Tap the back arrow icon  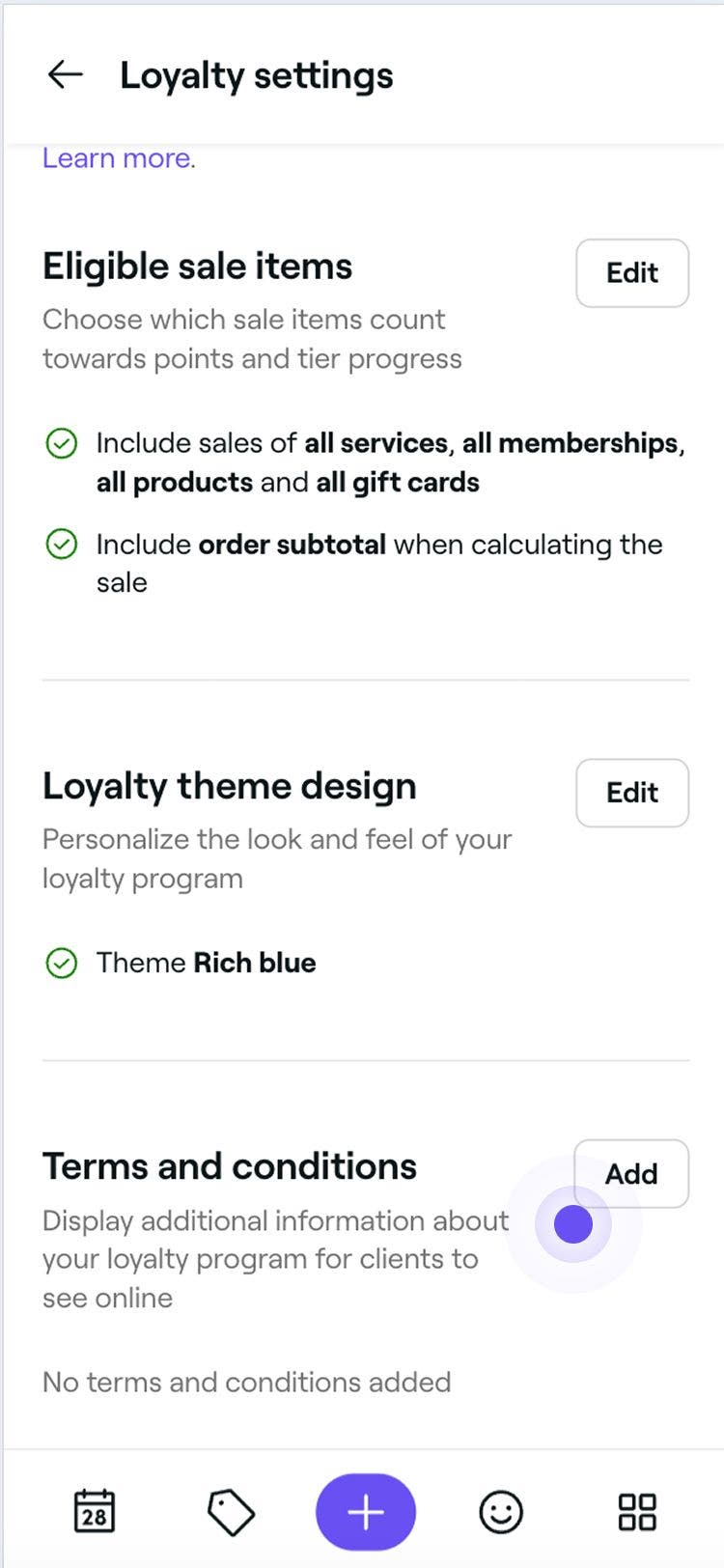(x=66, y=75)
